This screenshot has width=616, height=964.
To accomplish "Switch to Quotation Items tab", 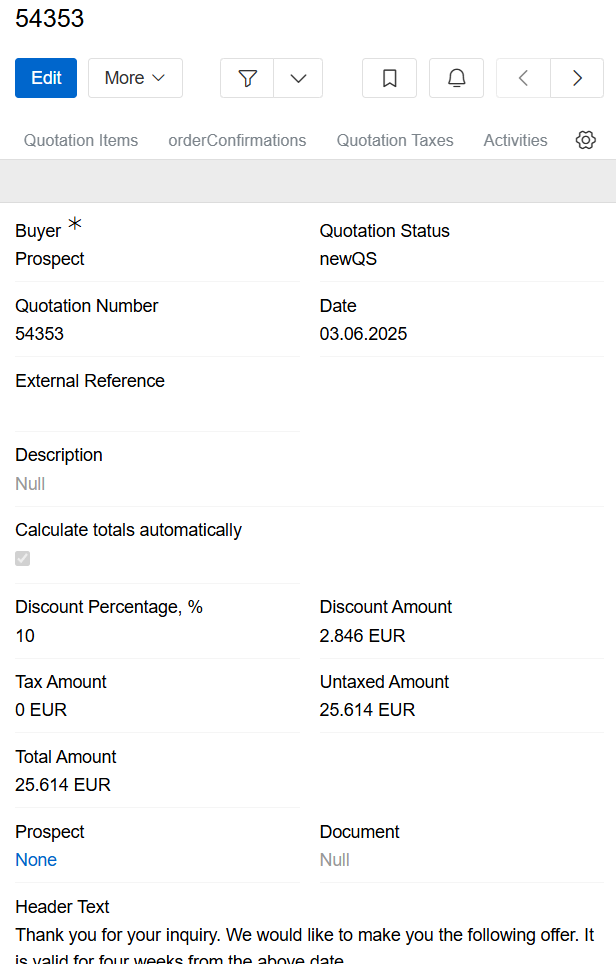I will point(81,140).
